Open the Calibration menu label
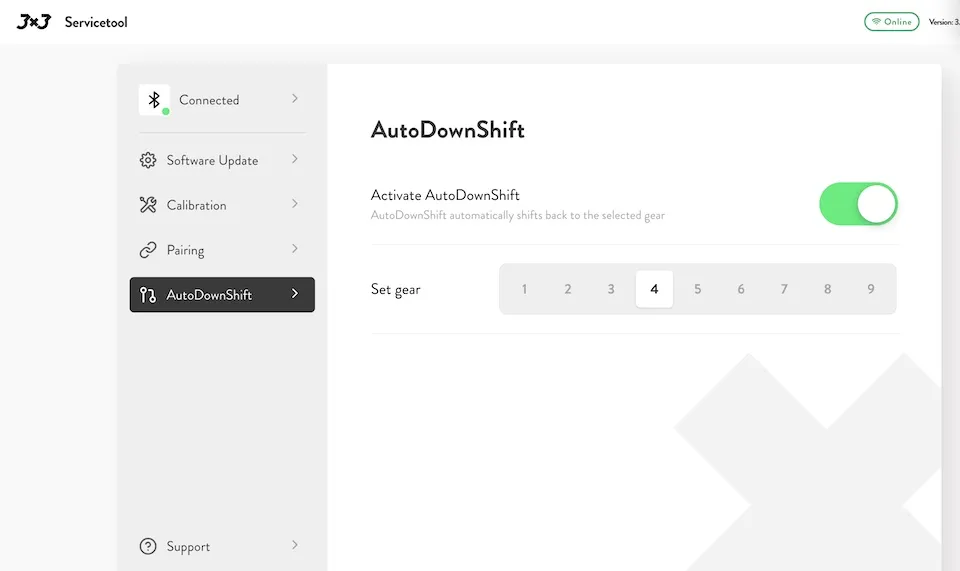 coord(197,205)
